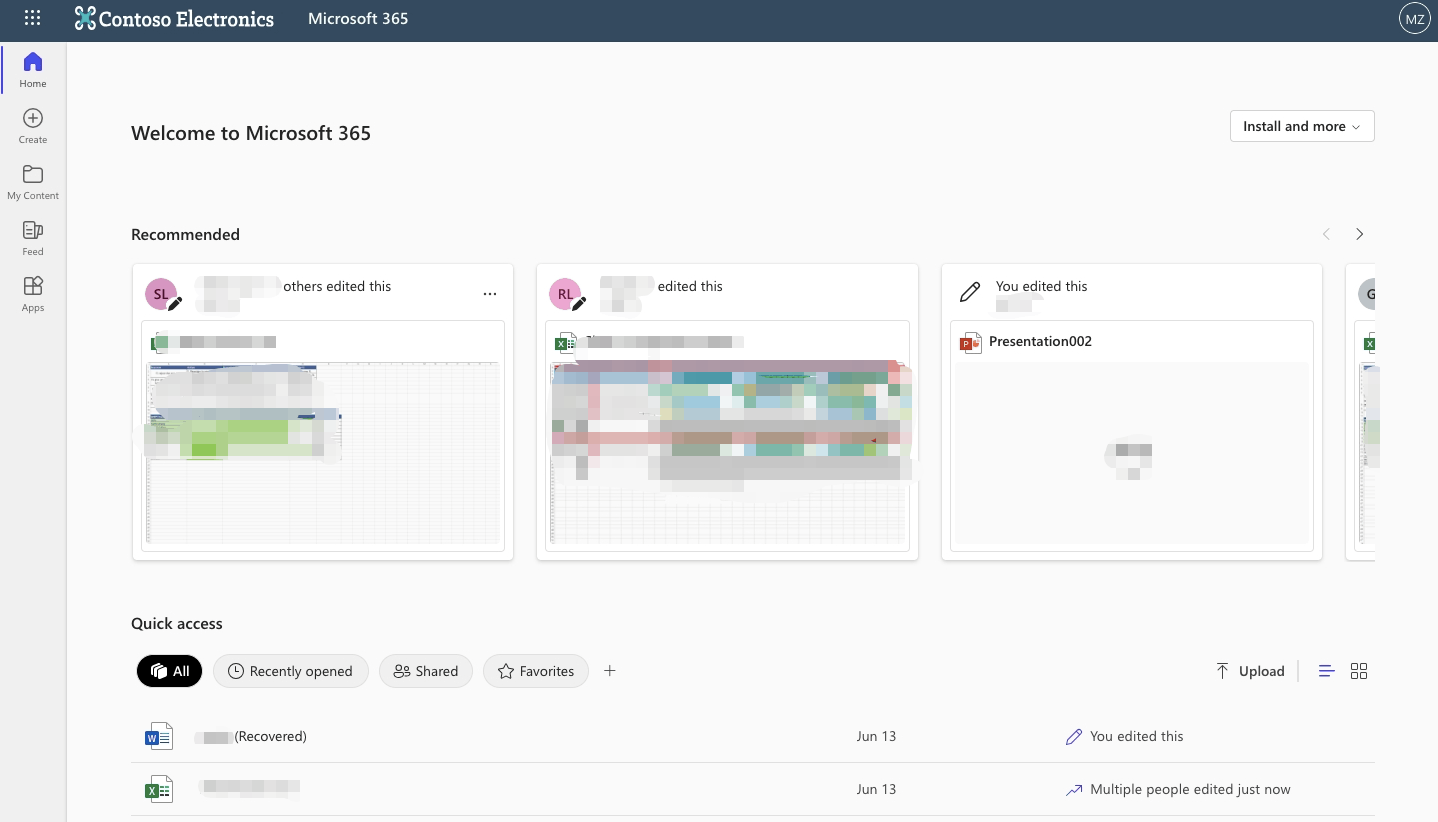Screen dimensions: 1438x822
Task: Click the Word file icon in list
Action: [x=159, y=737]
